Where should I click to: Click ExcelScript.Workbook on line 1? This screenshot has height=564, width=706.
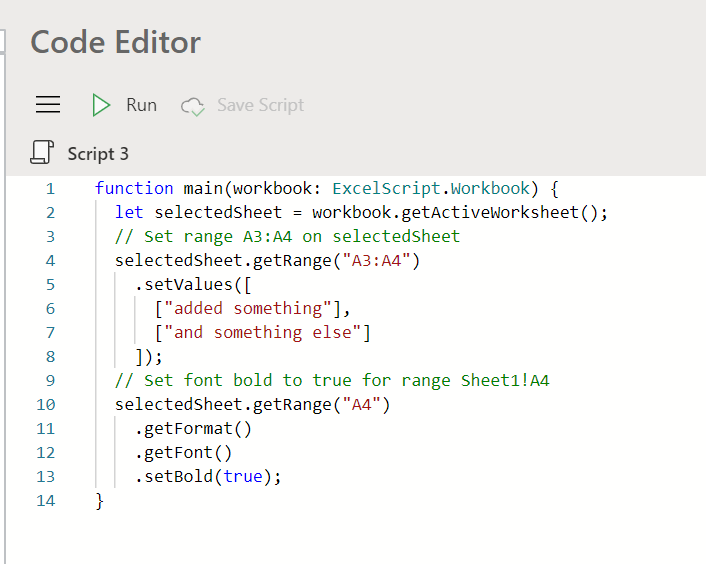point(431,188)
